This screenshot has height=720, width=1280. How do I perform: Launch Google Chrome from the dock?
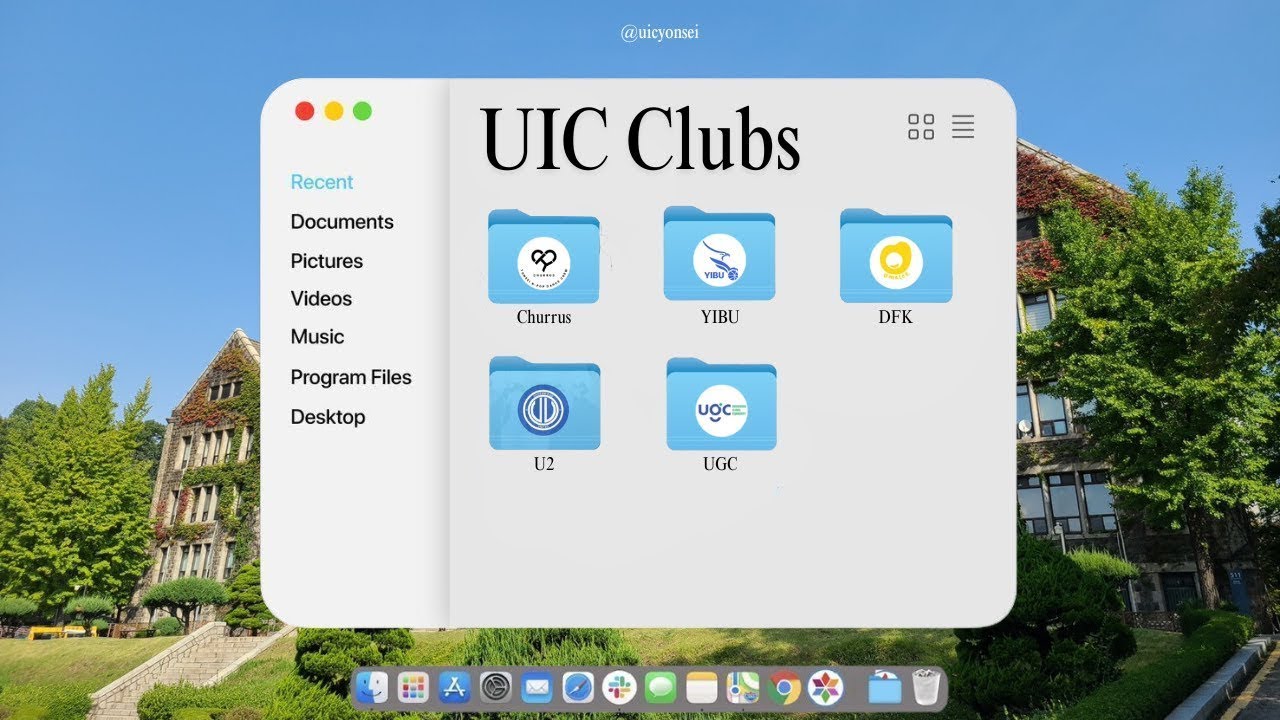point(785,688)
